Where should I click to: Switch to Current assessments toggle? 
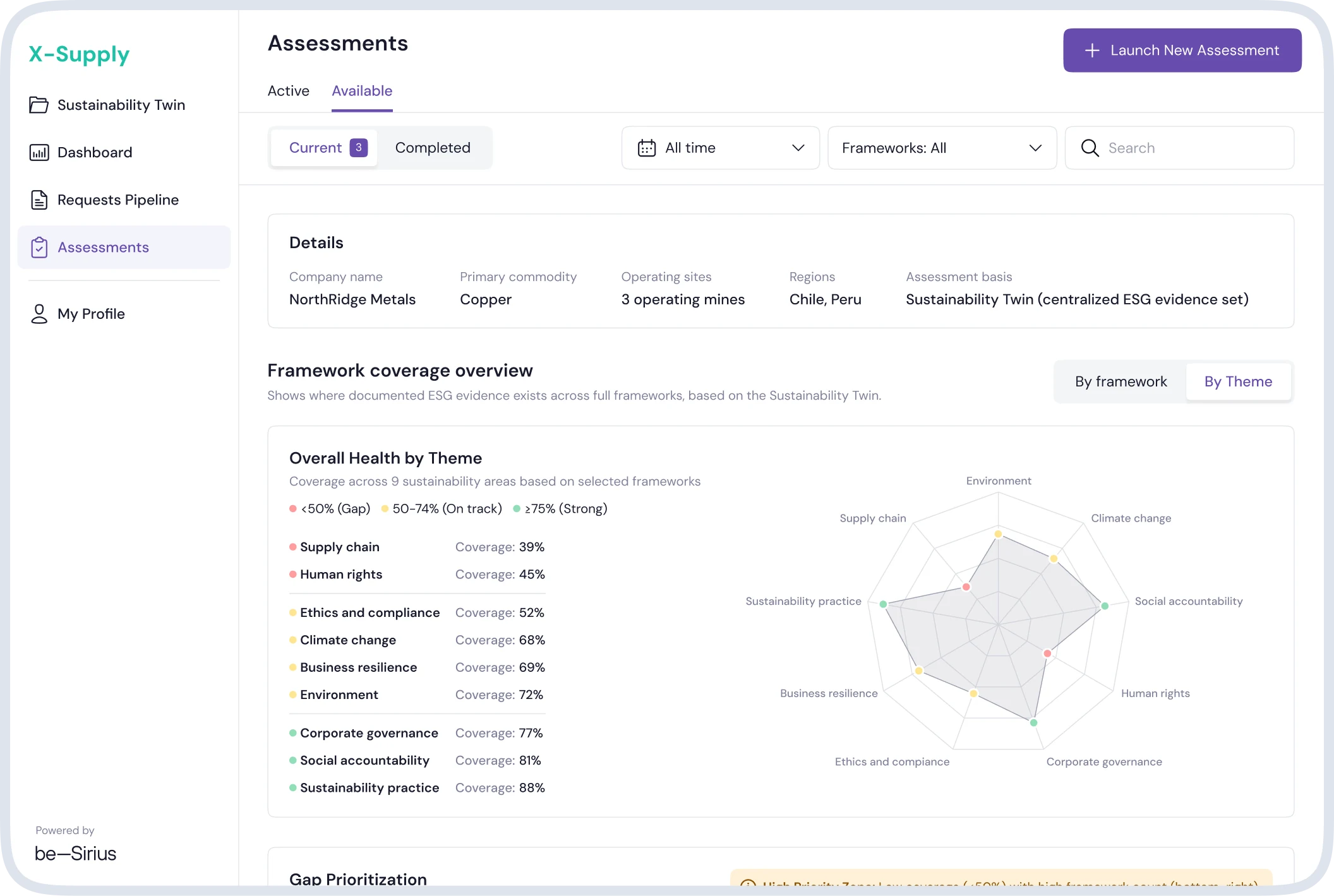tap(325, 148)
